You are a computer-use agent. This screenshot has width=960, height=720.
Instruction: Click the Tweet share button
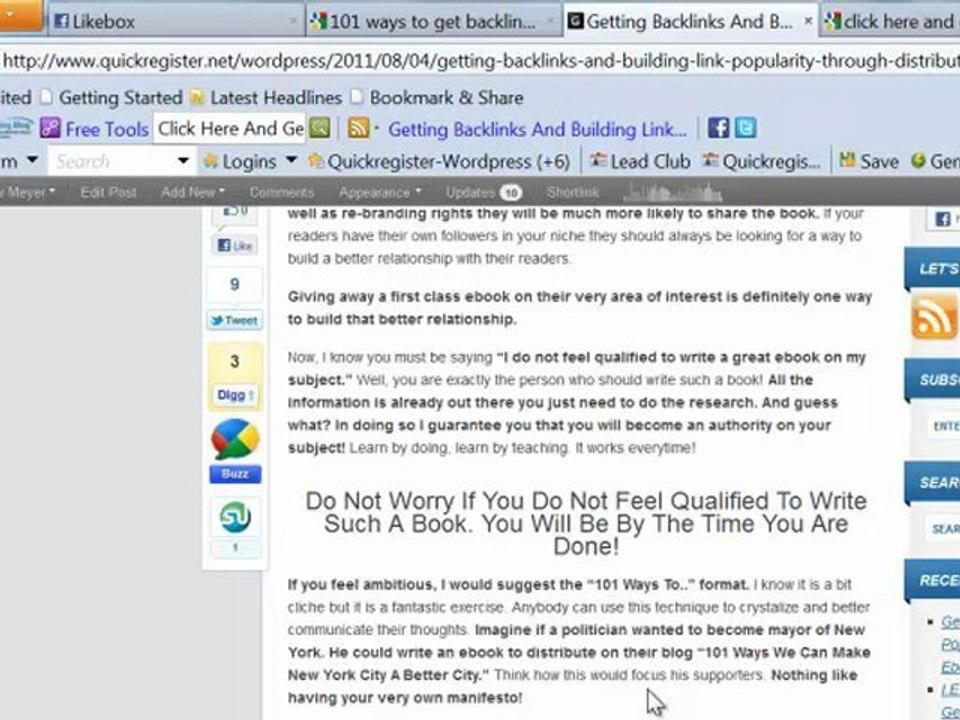tap(234, 320)
